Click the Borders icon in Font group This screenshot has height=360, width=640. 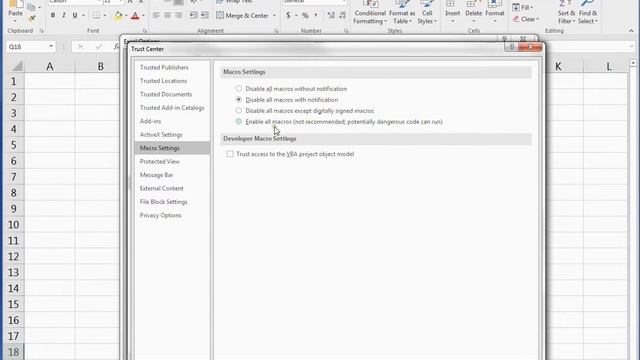96,16
